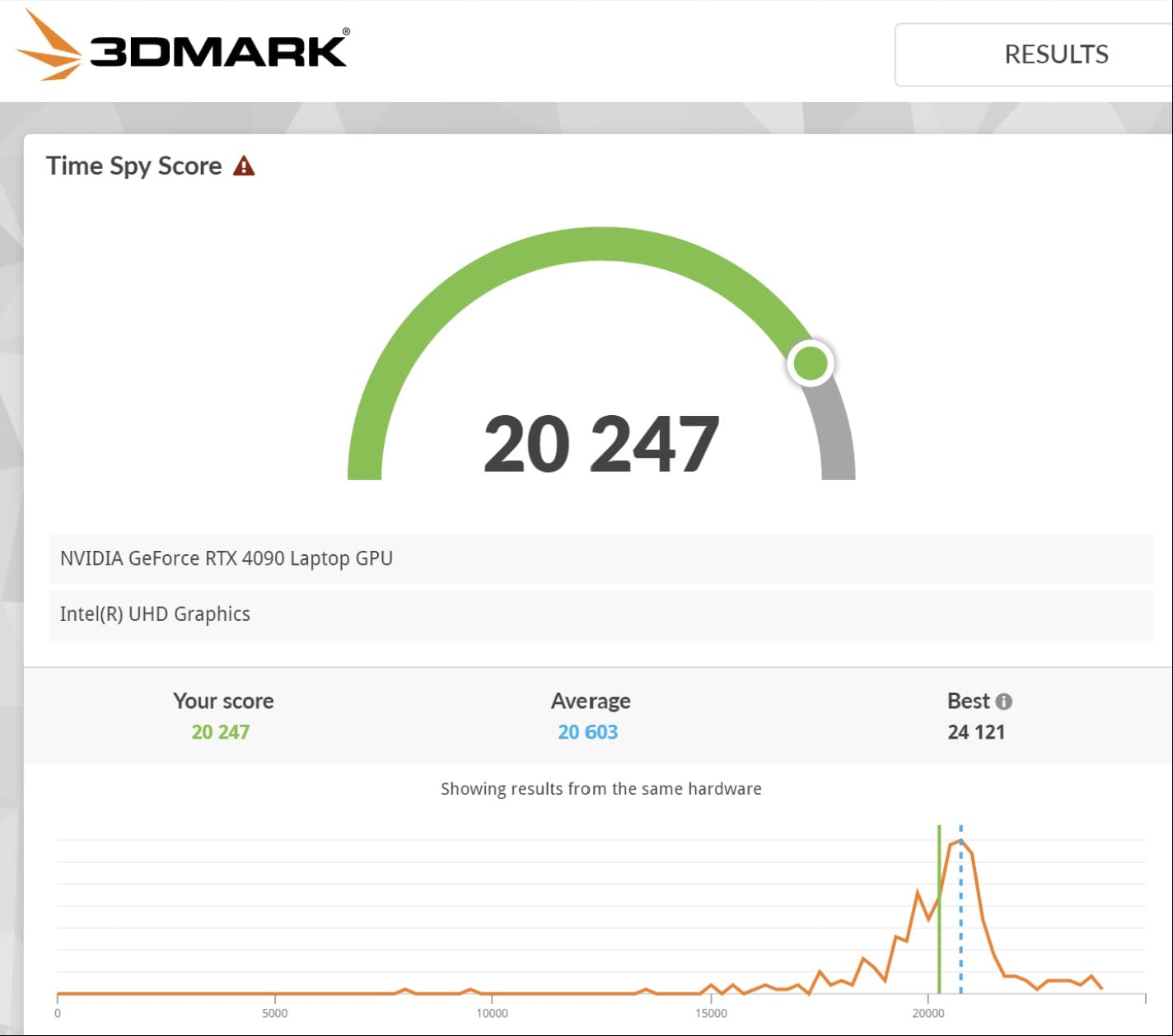Select the NVIDIA GeForce RTX 4090 Laptop GPU row

[601, 558]
